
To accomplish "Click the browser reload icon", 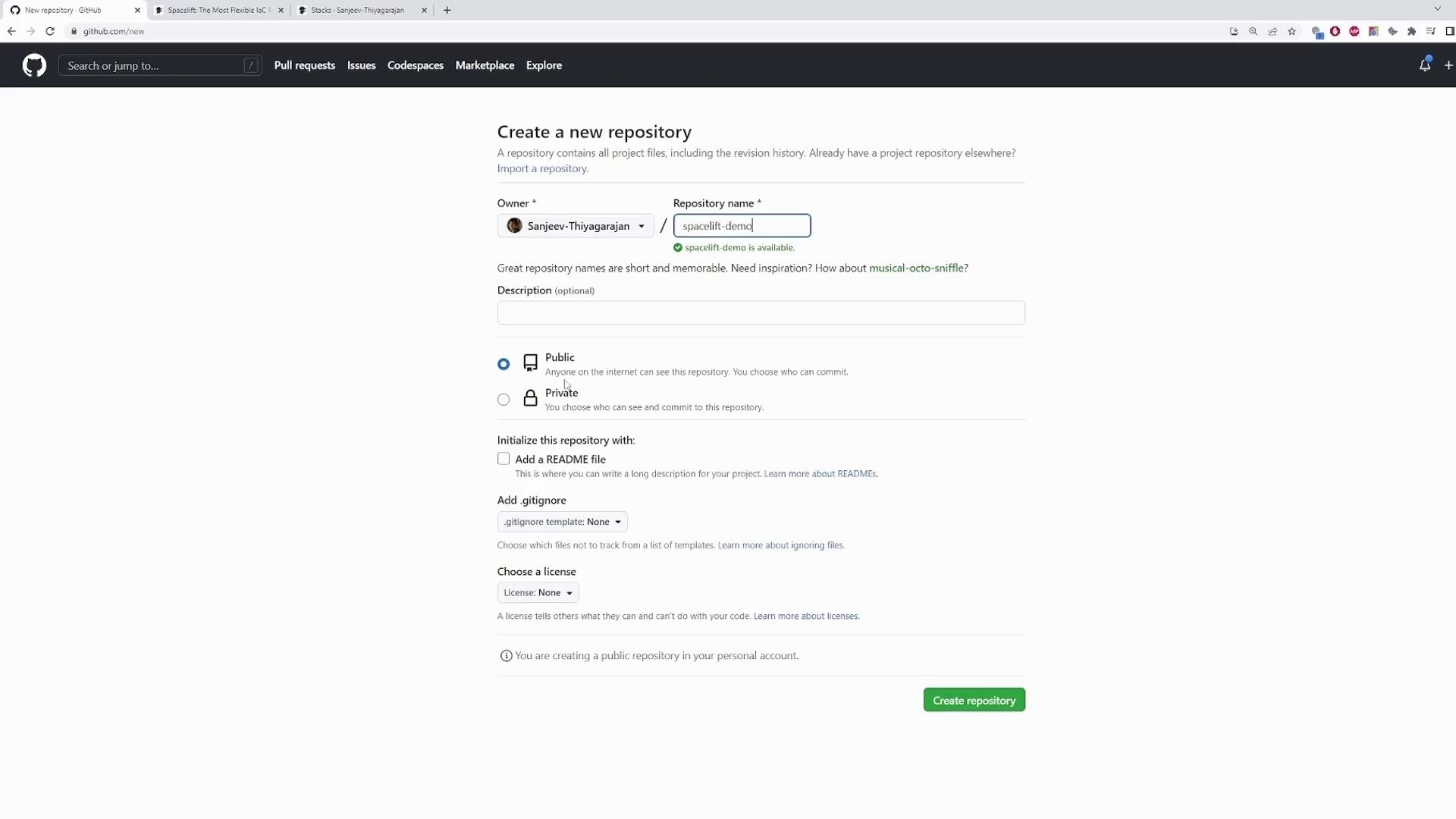I will coord(50,31).
